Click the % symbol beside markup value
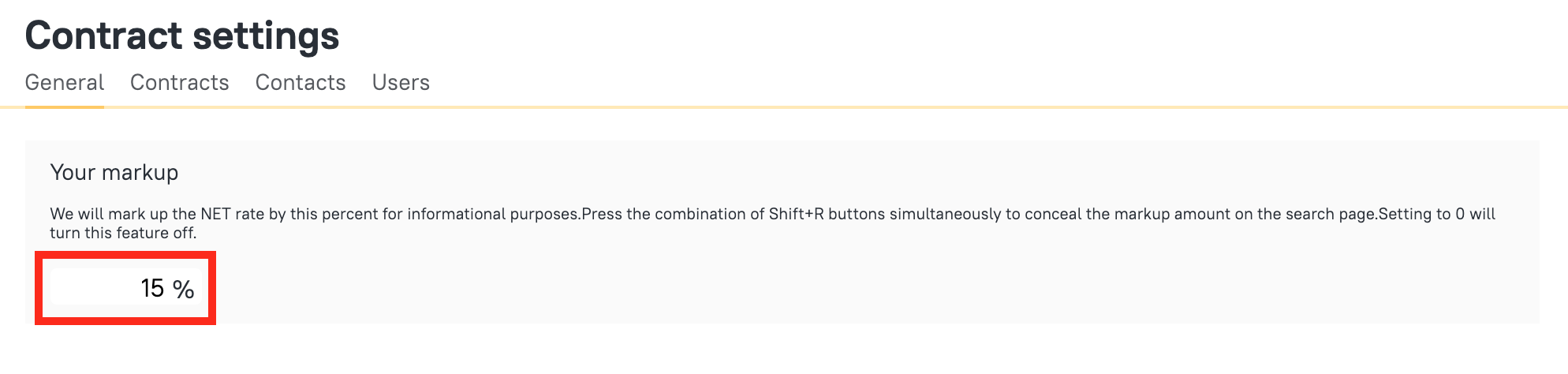This screenshot has width=1568, height=374. (x=184, y=290)
